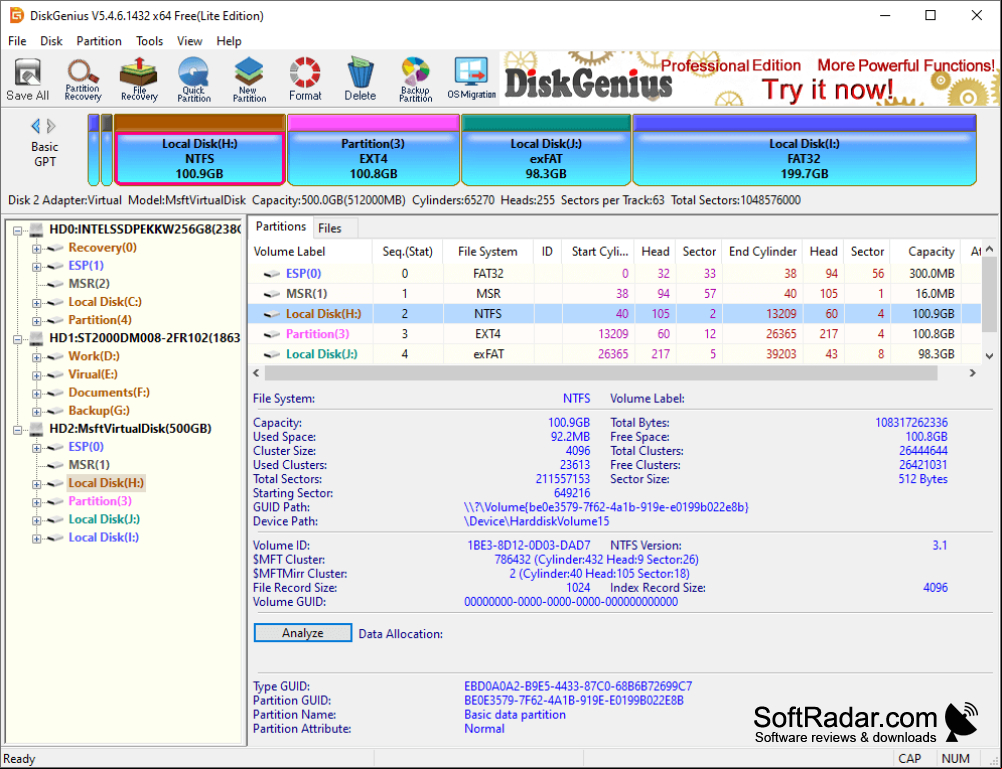Collapse the HD2 MsftVirtualDisk node
The height and width of the screenshot is (769, 1002).
tap(18, 430)
